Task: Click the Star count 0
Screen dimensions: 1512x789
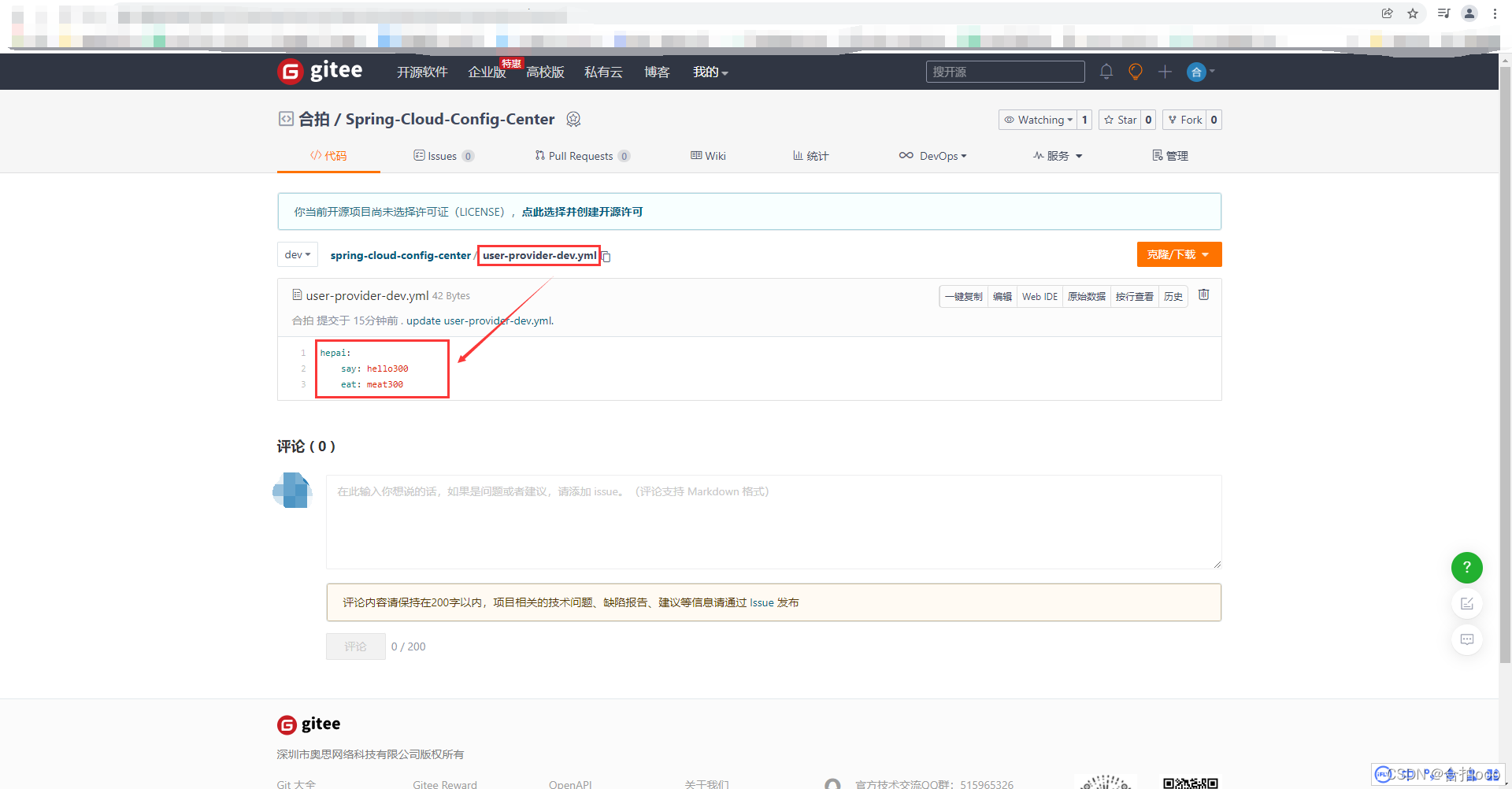Action: [x=1148, y=120]
